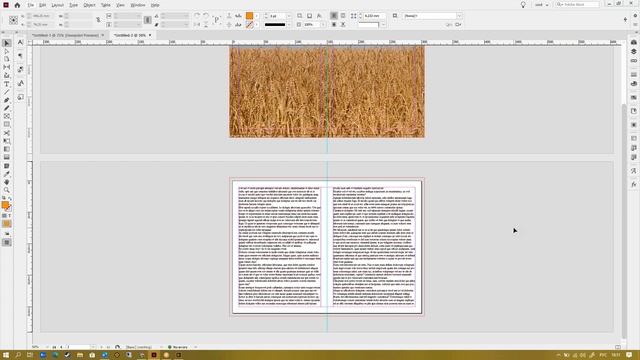
Task: Select the Type tool
Action: [7, 84]
